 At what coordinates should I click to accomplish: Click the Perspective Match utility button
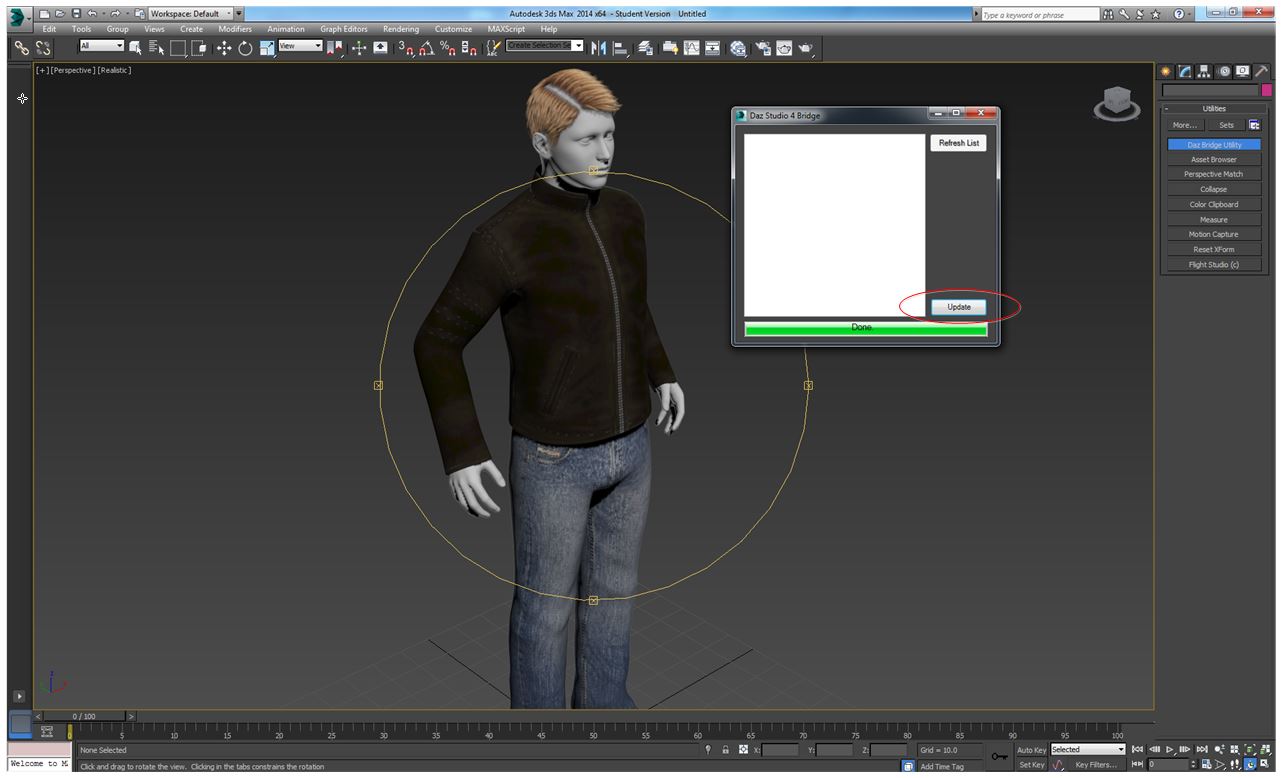pos(1214,175)
